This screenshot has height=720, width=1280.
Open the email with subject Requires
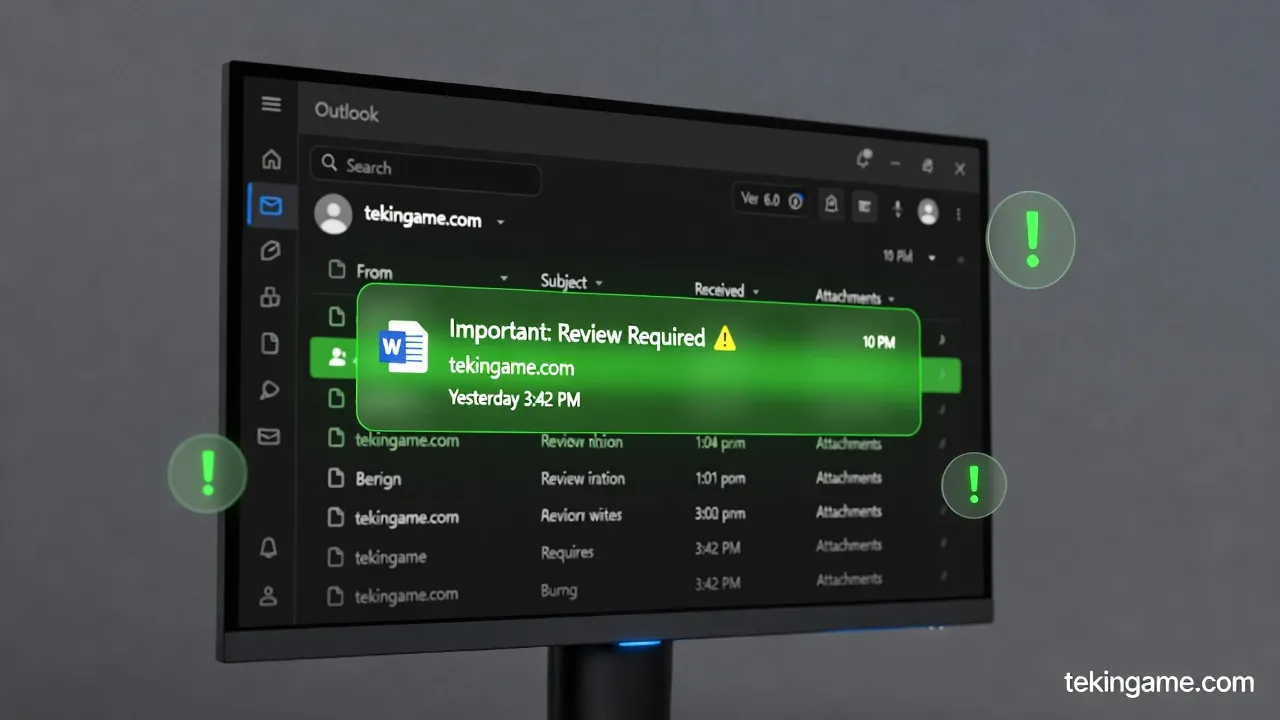[x=567, y=552]
